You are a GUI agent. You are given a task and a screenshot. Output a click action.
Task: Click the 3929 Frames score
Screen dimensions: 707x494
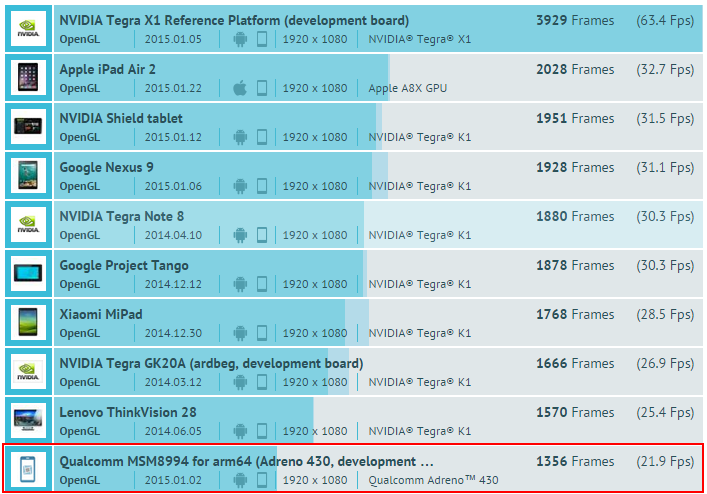[575, 21]
